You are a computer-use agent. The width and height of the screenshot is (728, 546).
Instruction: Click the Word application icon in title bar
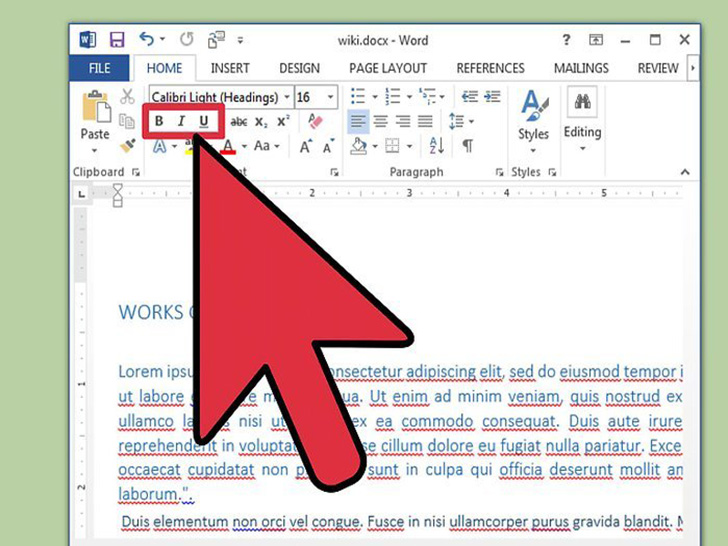88,39
